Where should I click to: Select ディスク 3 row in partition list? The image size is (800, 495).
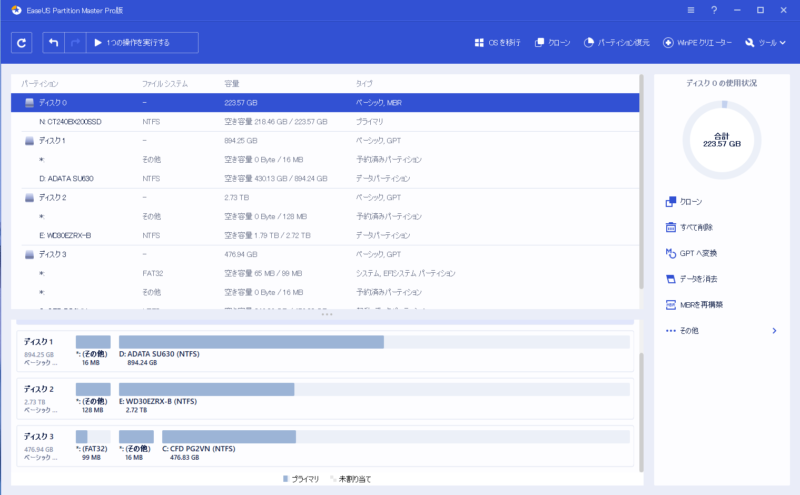[325, 254]
